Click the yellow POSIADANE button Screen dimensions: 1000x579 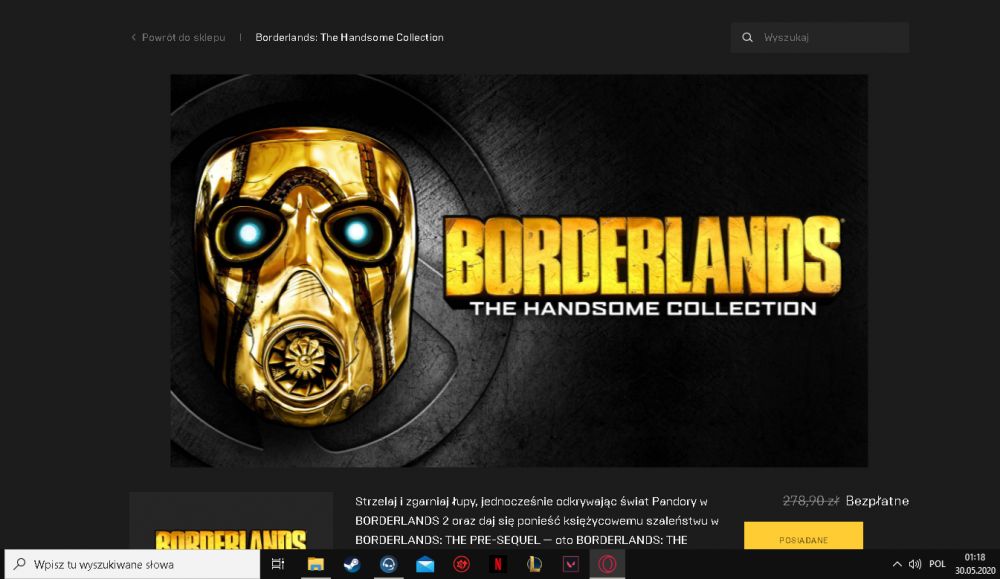click(x=803, y=538)
